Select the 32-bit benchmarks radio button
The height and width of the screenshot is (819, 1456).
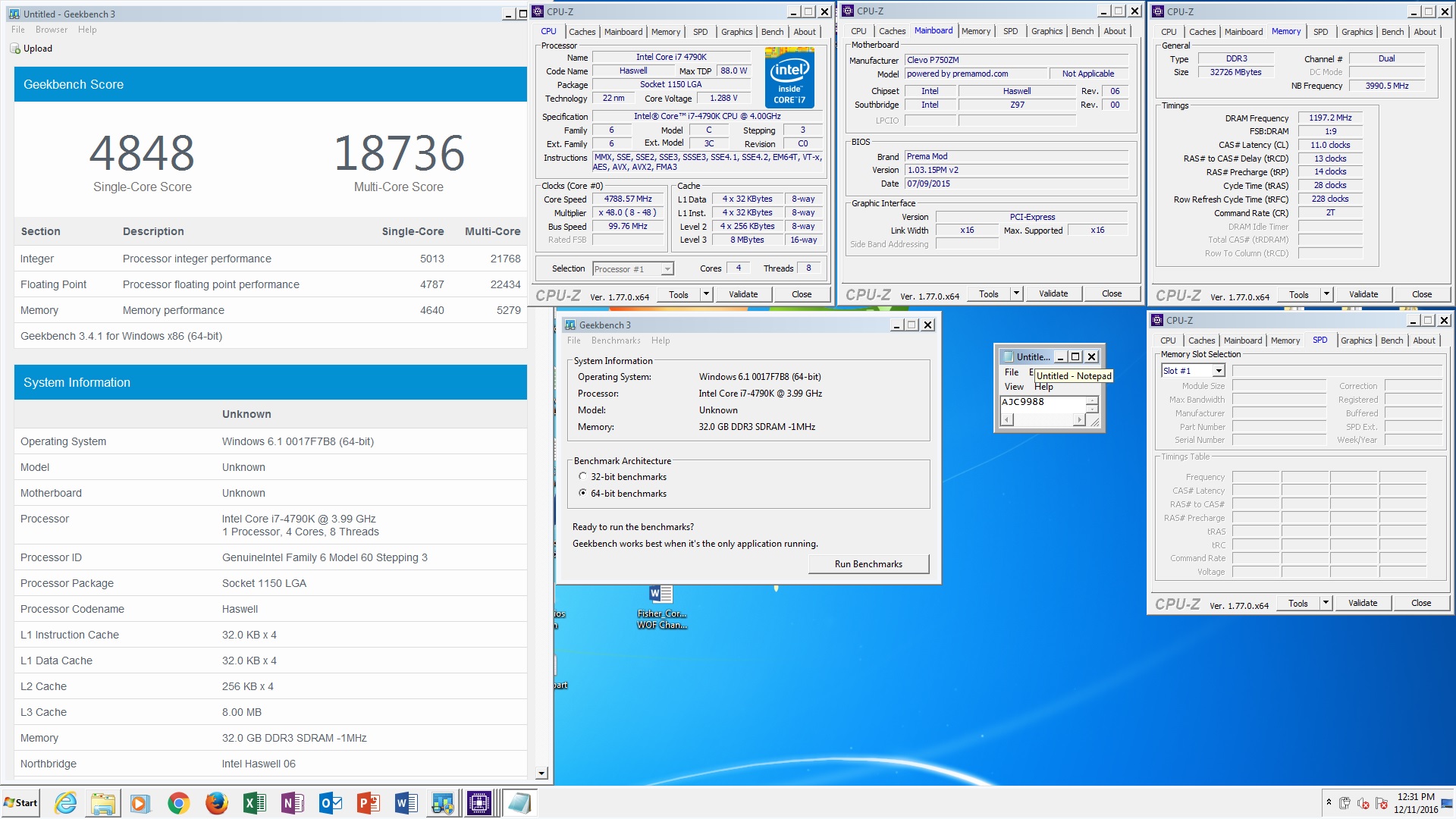point(582,476)
